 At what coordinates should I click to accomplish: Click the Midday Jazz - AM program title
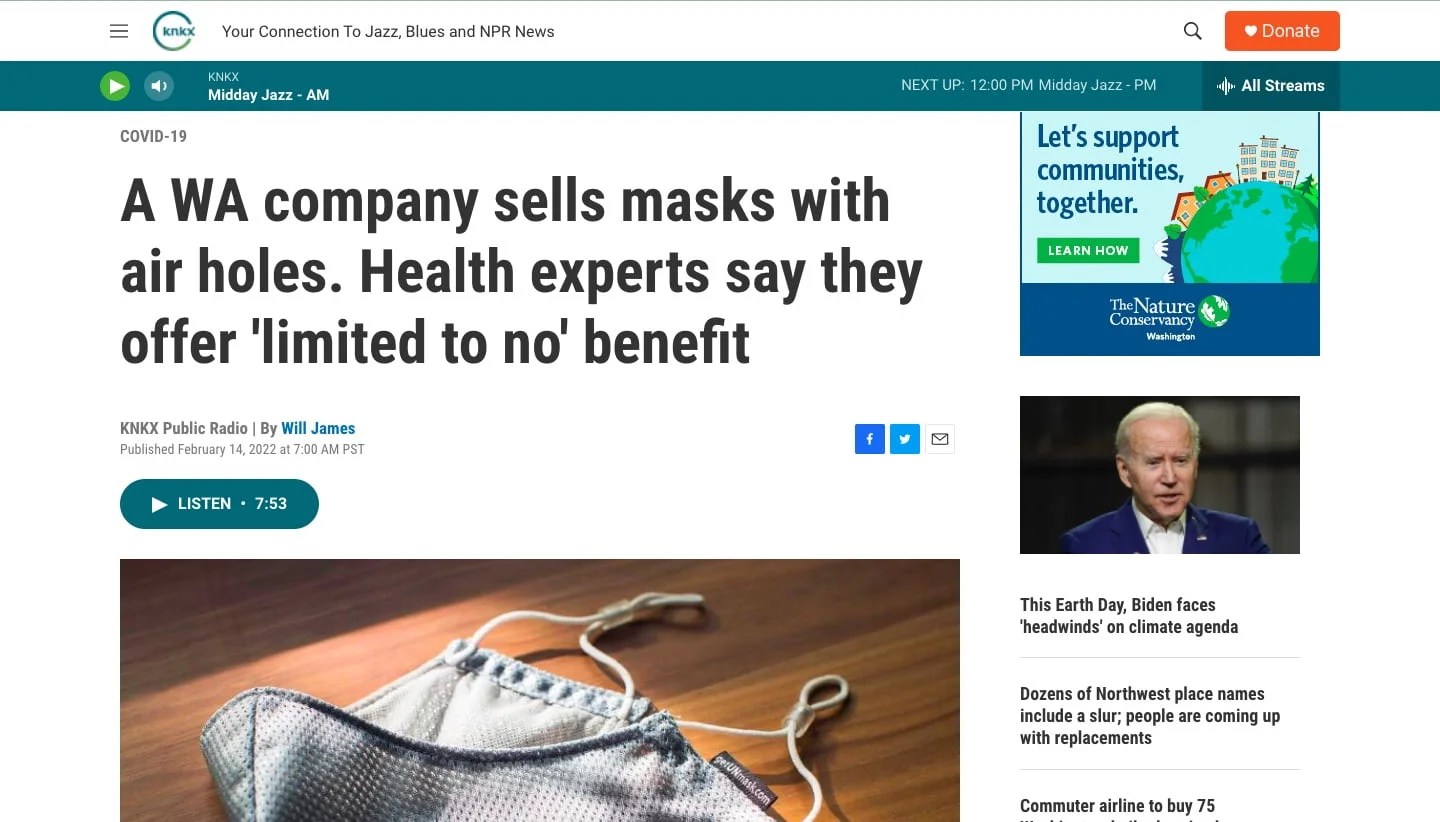pyautogui.click(x=268, y=95)
